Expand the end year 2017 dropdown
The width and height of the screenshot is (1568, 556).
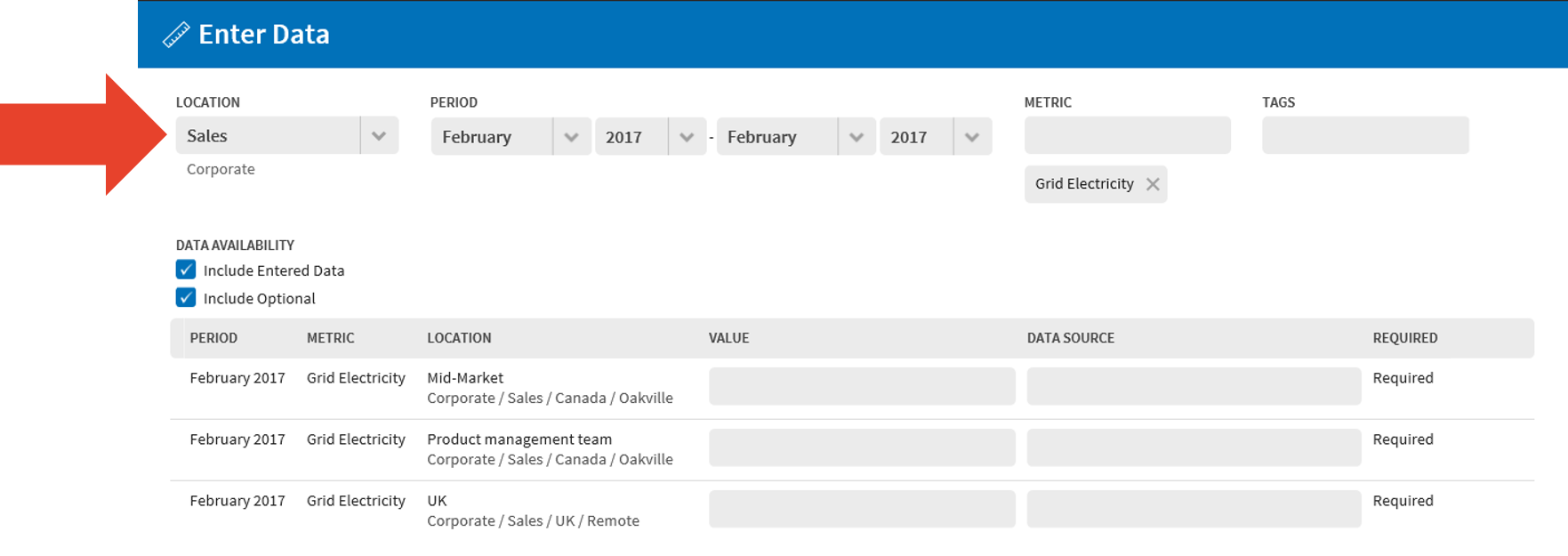(x=971, y=137)
